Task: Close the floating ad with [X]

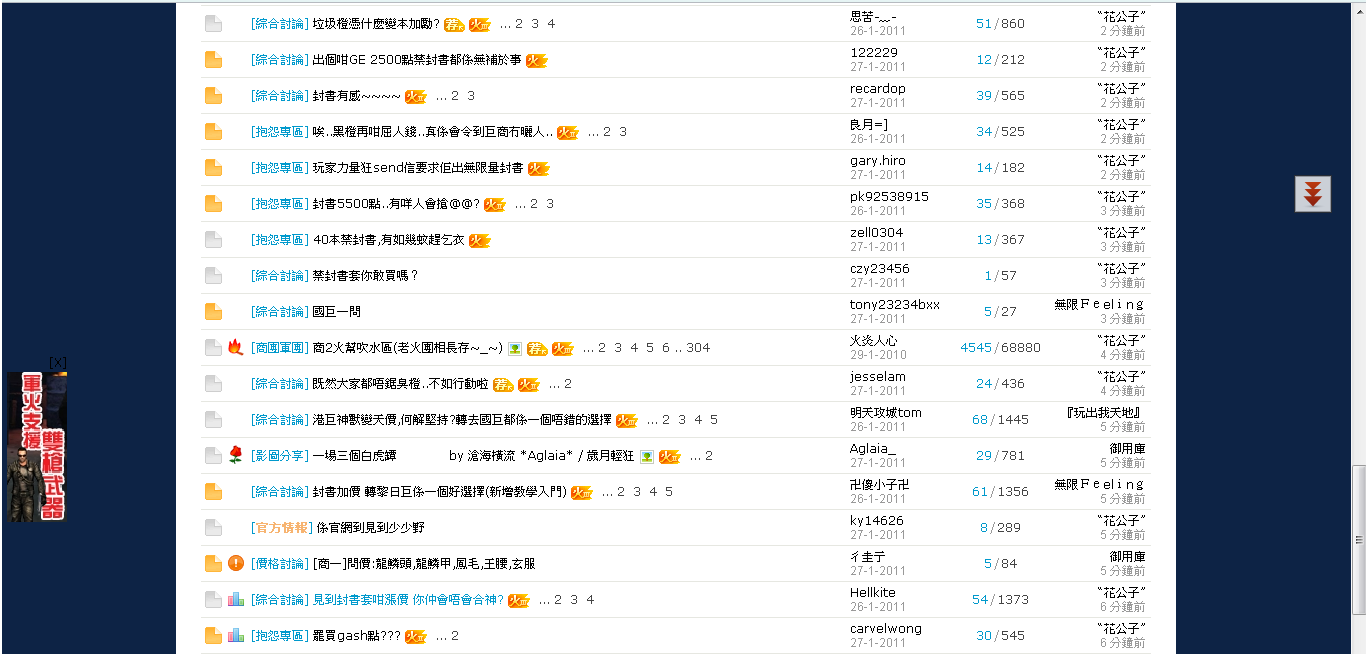Action: pyautogui.click(x=58, y=362)
